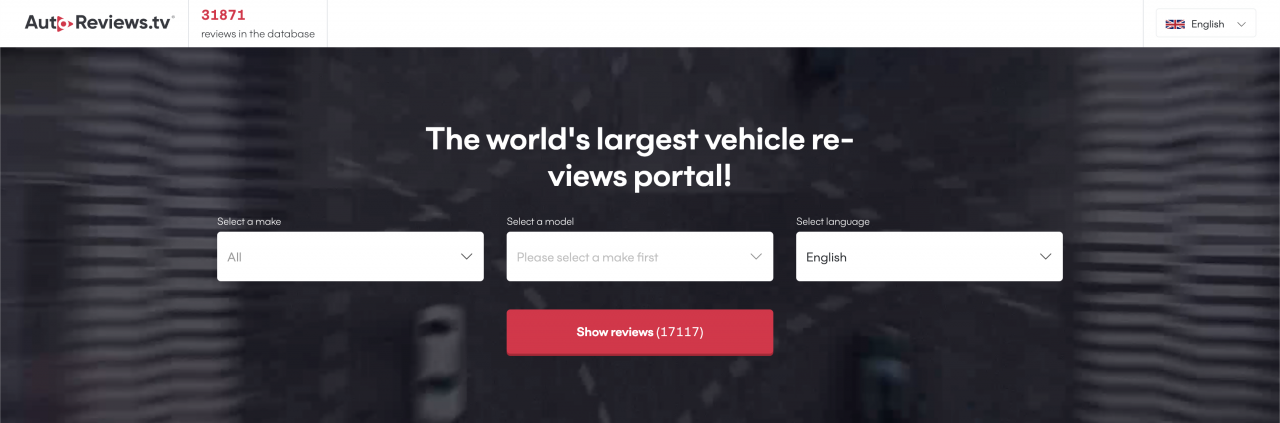The image size is (1280, 423).
Task: Click the 'English' text in header selector
Action: pyautogui.click(x=1208, y=24)
